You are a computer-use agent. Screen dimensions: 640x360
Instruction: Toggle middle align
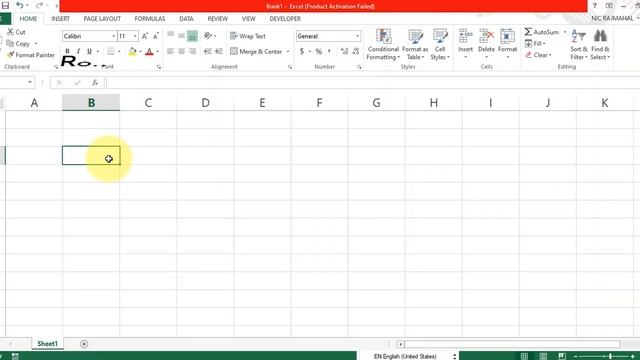(x=182, y=36)
